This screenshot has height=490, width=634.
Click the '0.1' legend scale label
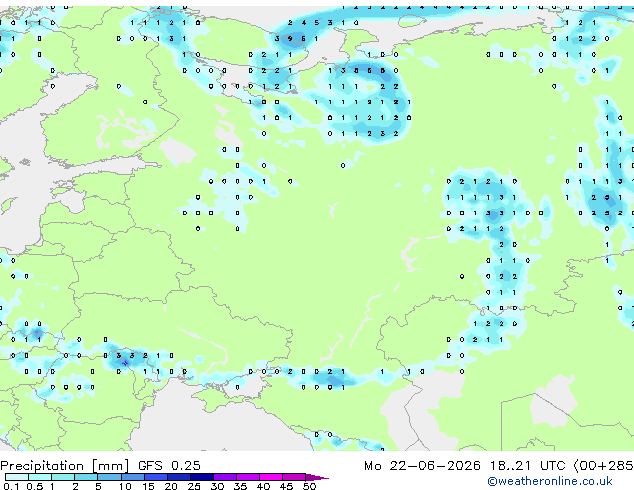click(11, 486)
